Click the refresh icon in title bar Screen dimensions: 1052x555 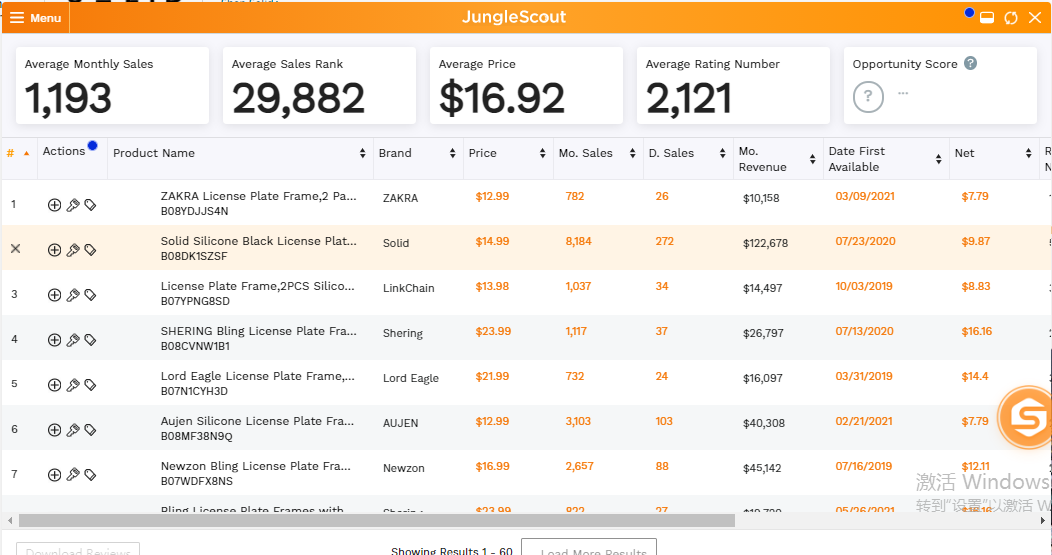point(1010,18)
